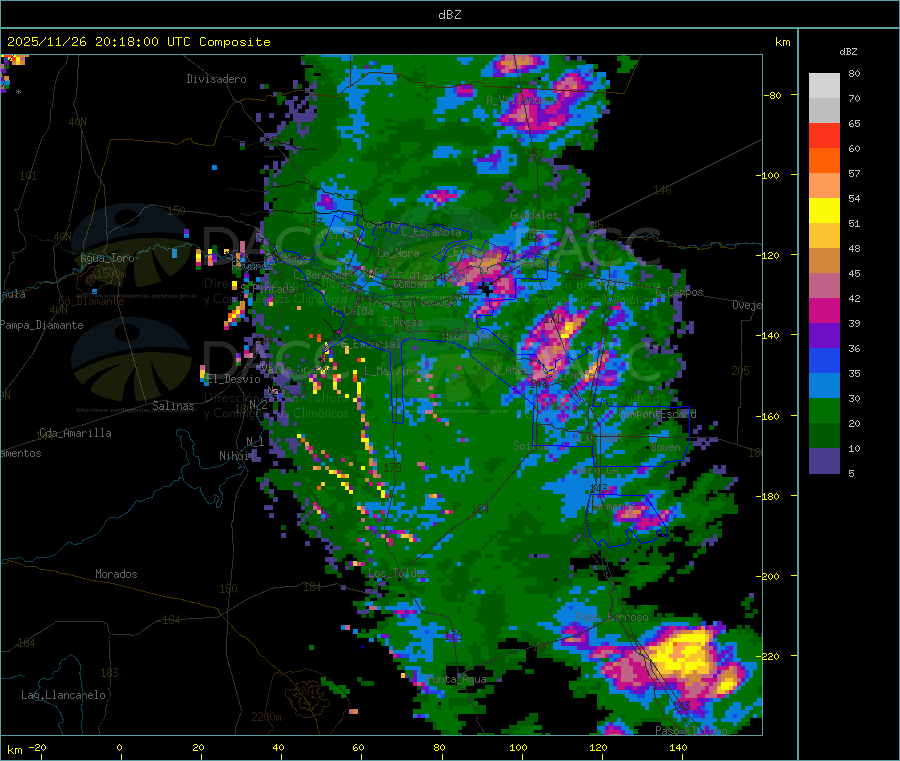Click the '45' value on the legend
This screenshot has height=761, width=900.
tap(854, 274)
